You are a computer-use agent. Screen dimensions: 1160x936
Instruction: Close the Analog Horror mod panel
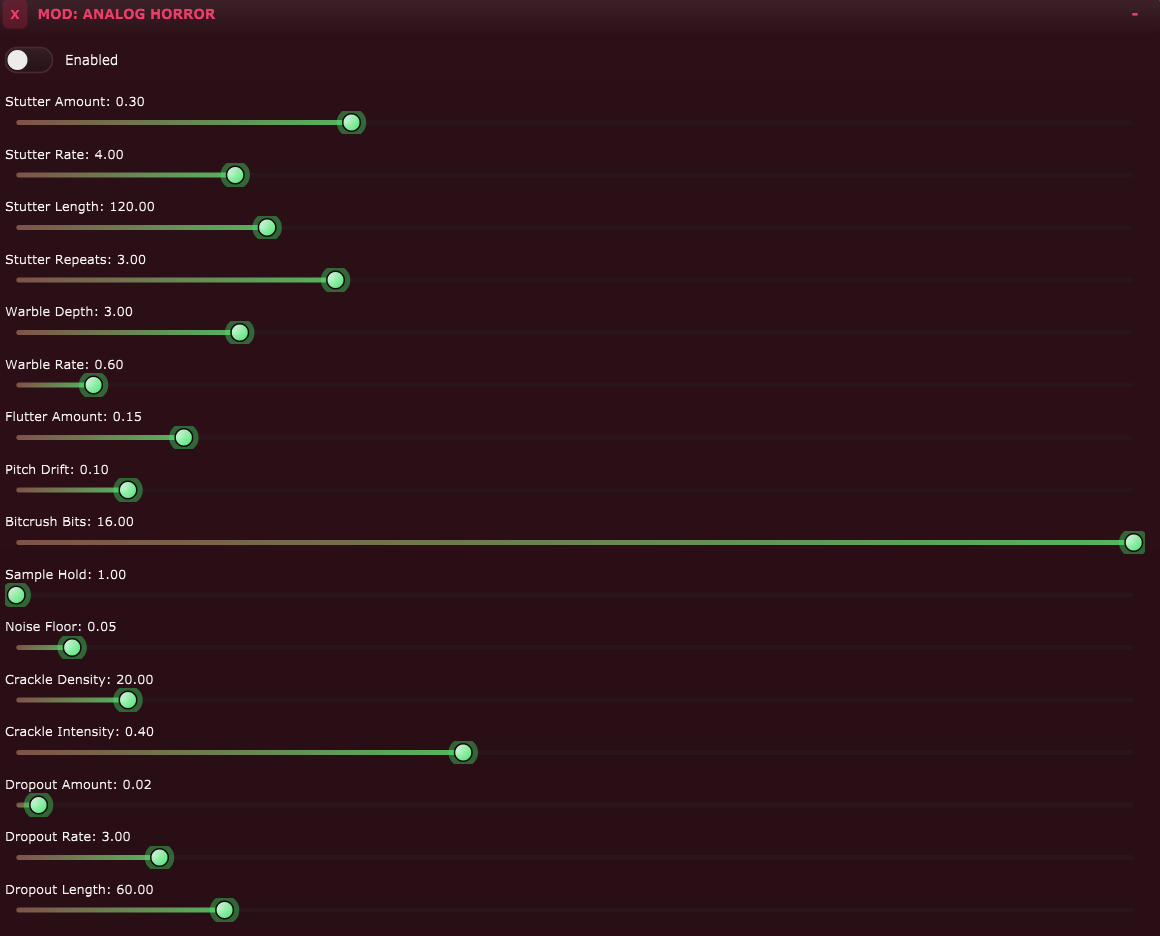(x=15, y=14)
